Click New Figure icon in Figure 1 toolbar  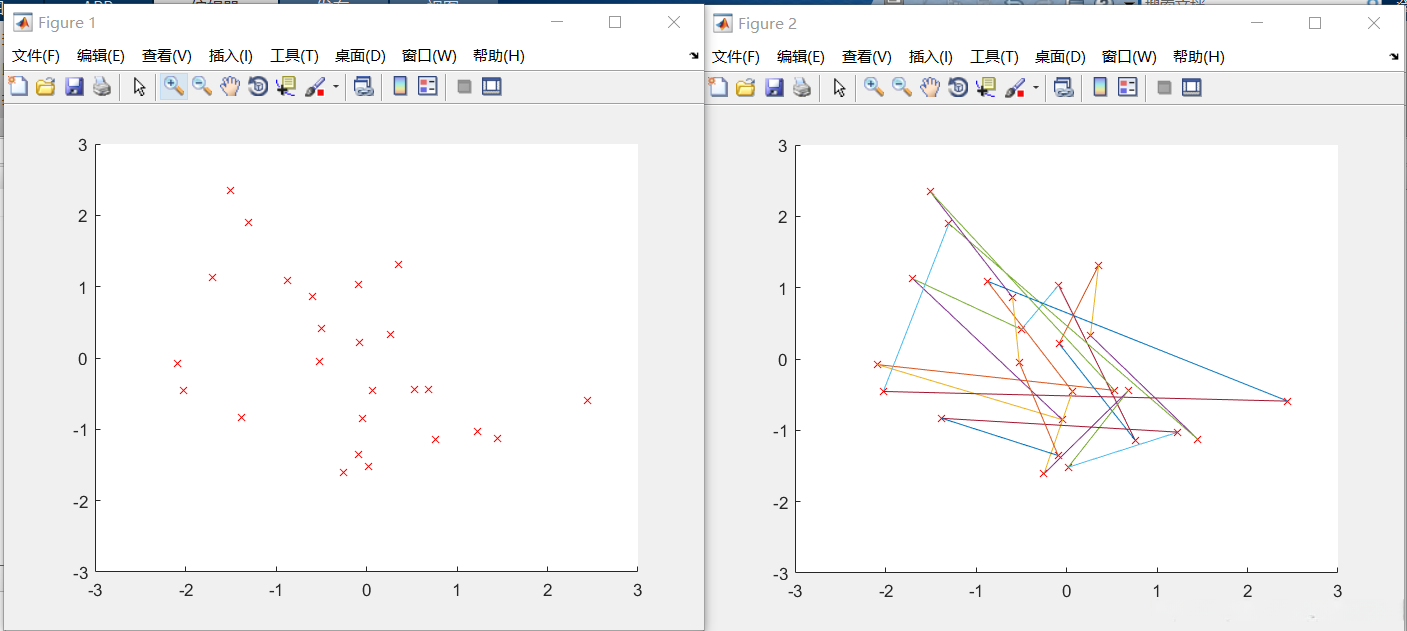coord(18,87)
